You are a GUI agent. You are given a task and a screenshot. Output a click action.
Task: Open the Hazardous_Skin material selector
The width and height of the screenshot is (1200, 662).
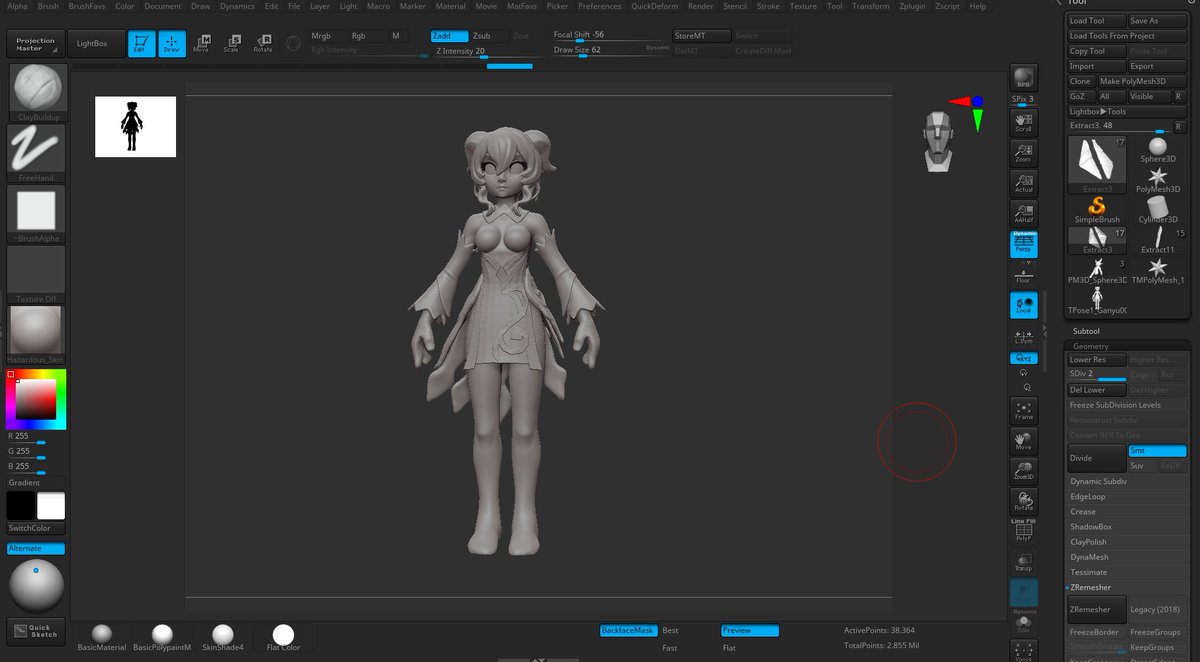[x=36, y=334]
